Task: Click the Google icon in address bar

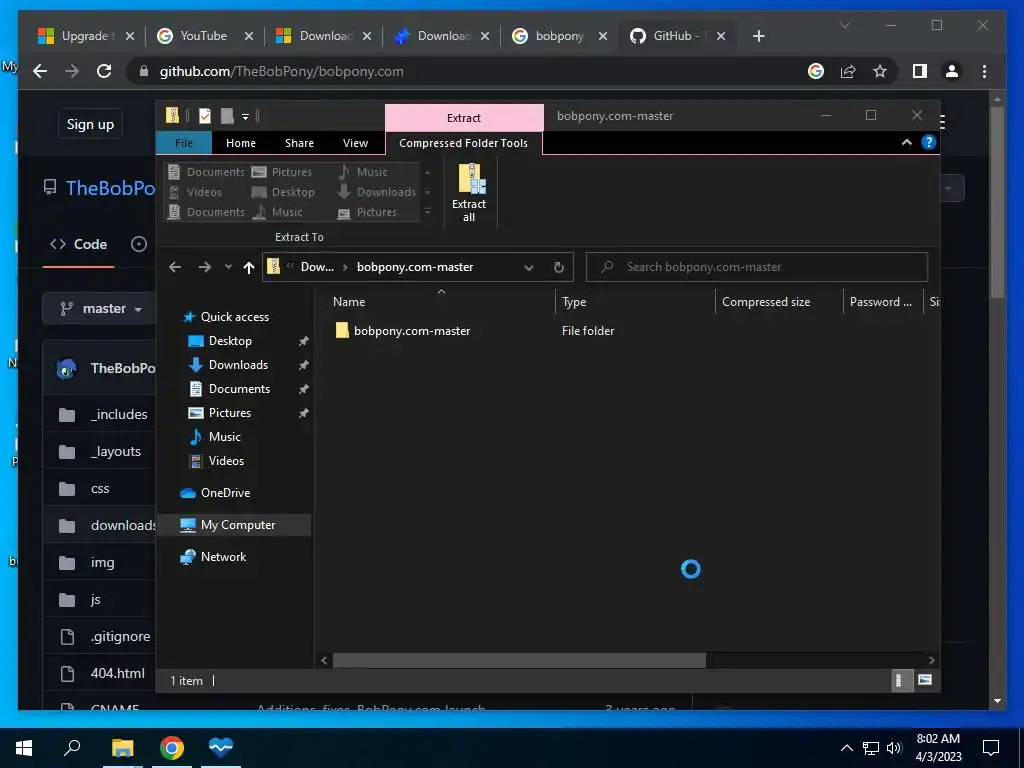Action: (816, 72)
